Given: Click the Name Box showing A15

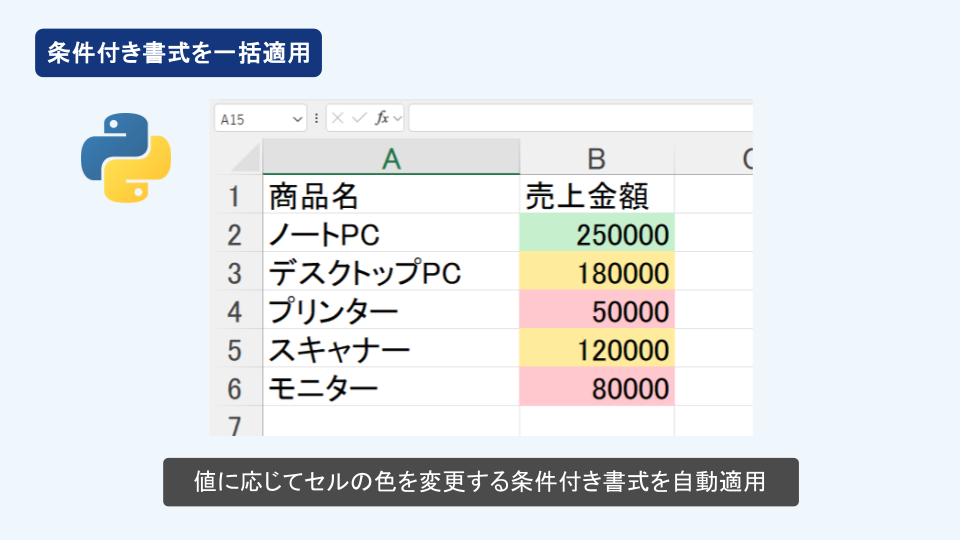Looking at the screenshot, I should tap(260, 118).
